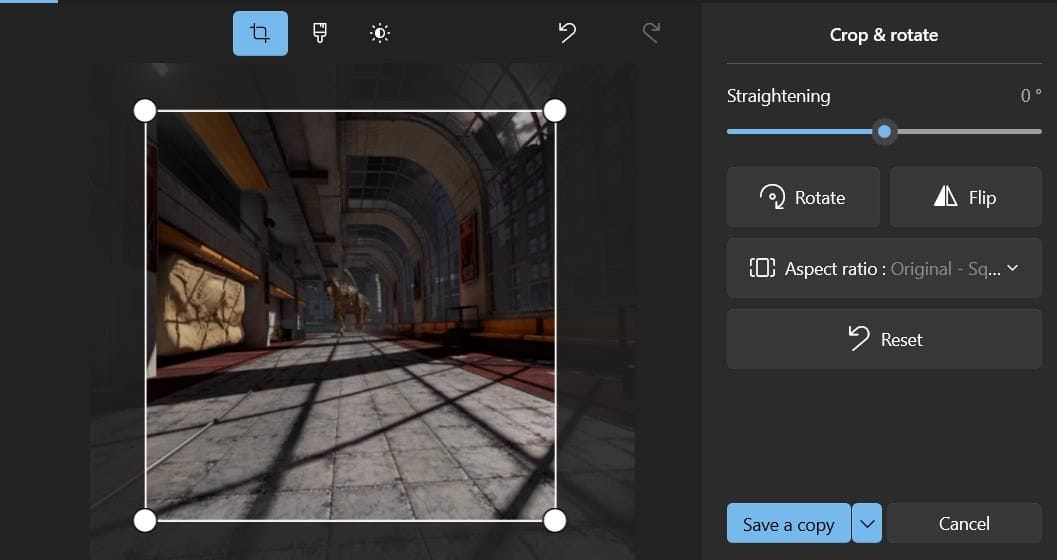This screenshot has width=1057, height=560.
Task: Rotate the image 90 degrees
Action: [803, 197]
